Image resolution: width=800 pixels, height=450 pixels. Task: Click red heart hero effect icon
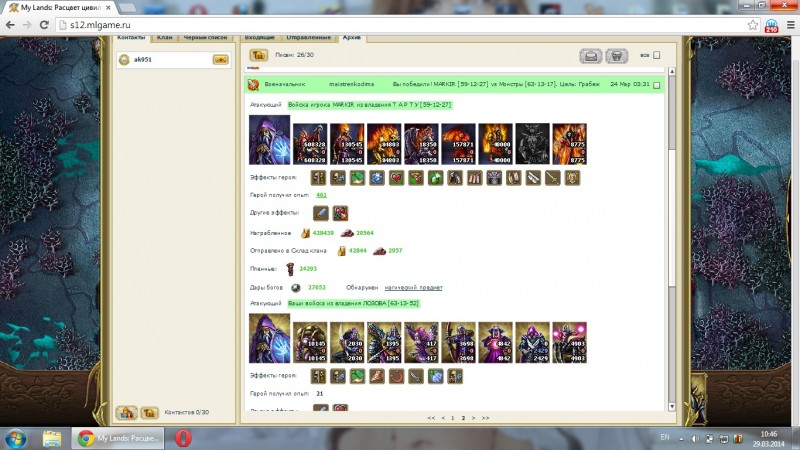[x=396, y=178]
